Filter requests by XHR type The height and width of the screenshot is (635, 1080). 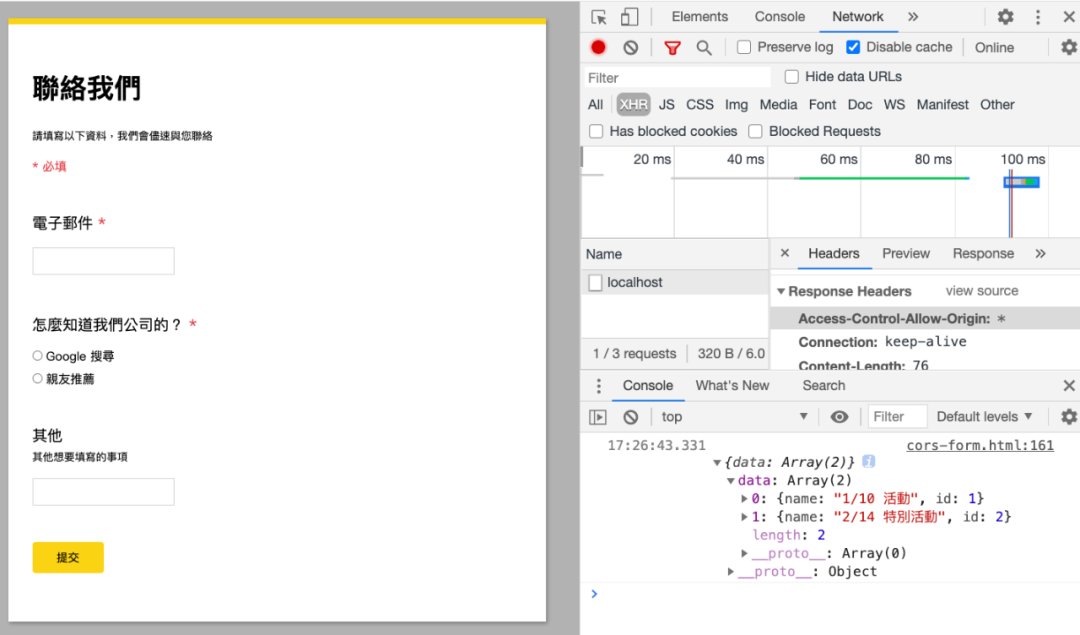(633, 105)
